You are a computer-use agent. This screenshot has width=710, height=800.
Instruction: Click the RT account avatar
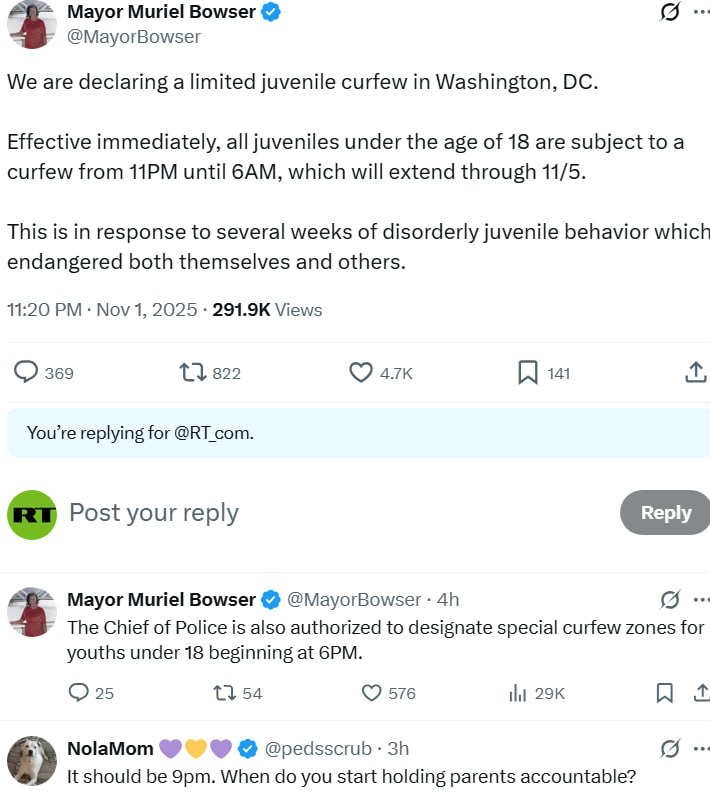point(32,514)
